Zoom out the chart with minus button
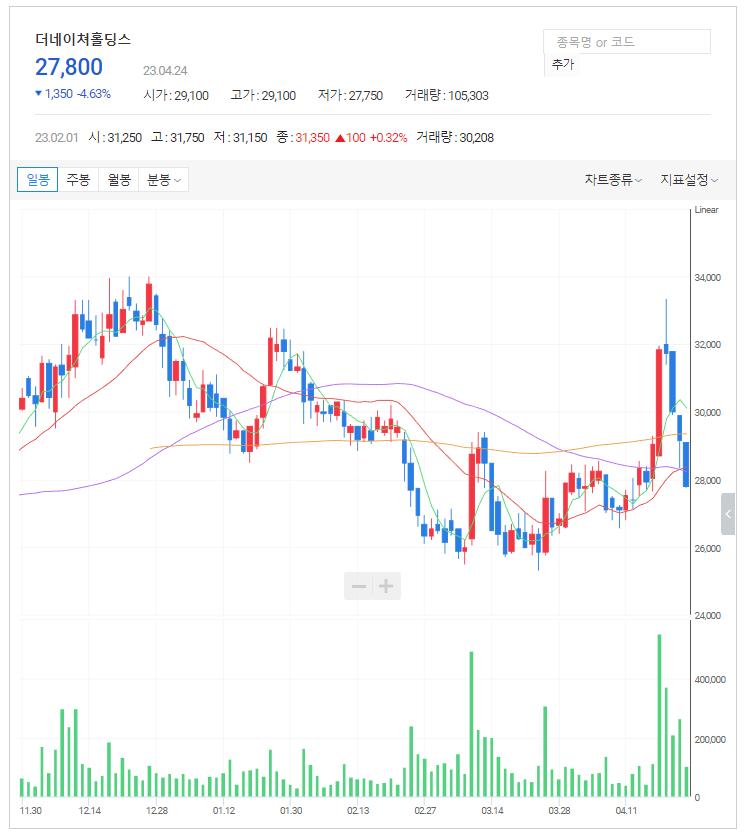Viewport: 744px width, 836px height. [358, 586]
